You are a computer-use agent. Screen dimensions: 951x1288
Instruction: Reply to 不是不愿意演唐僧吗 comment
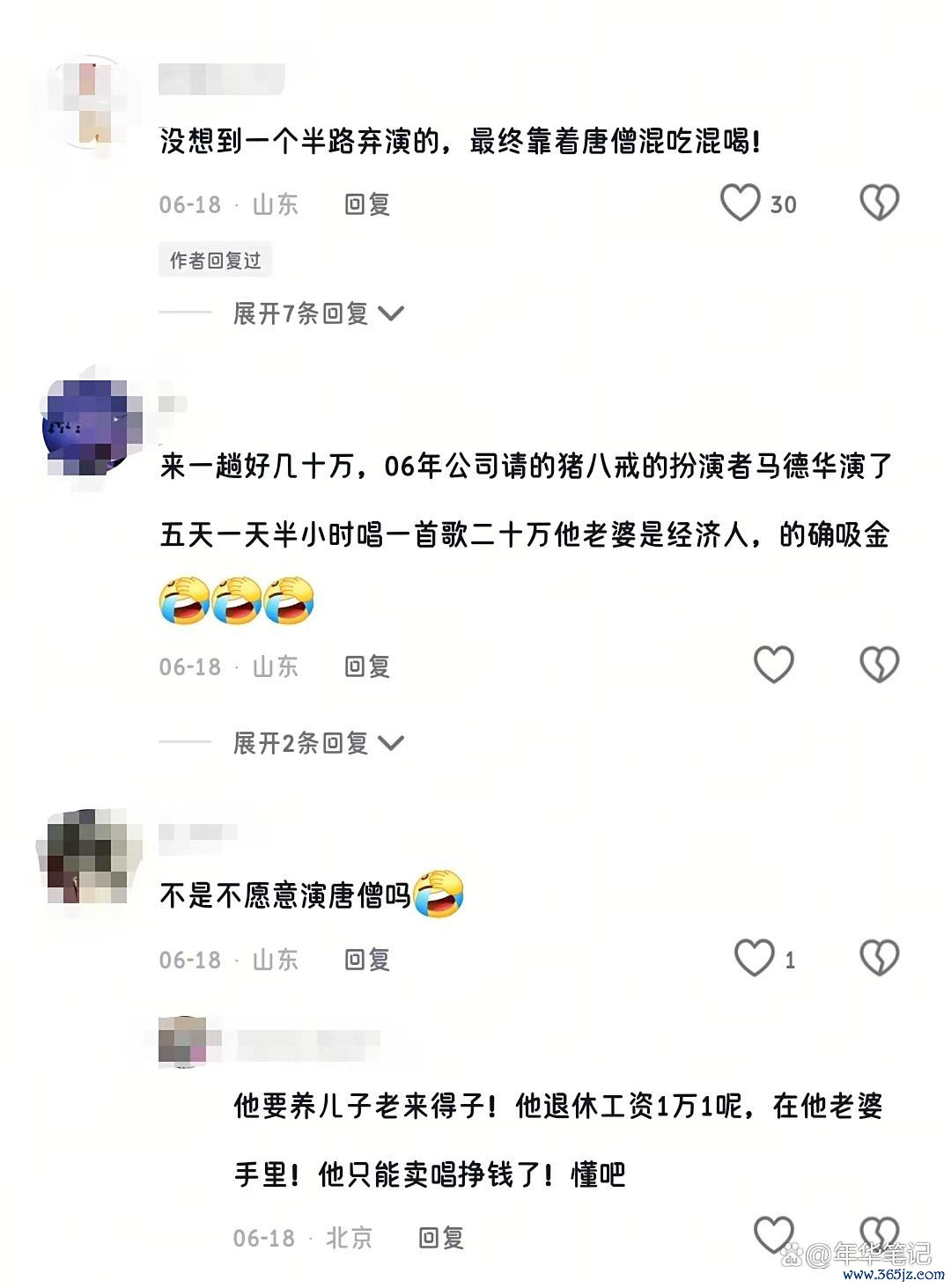coord(367,960)
